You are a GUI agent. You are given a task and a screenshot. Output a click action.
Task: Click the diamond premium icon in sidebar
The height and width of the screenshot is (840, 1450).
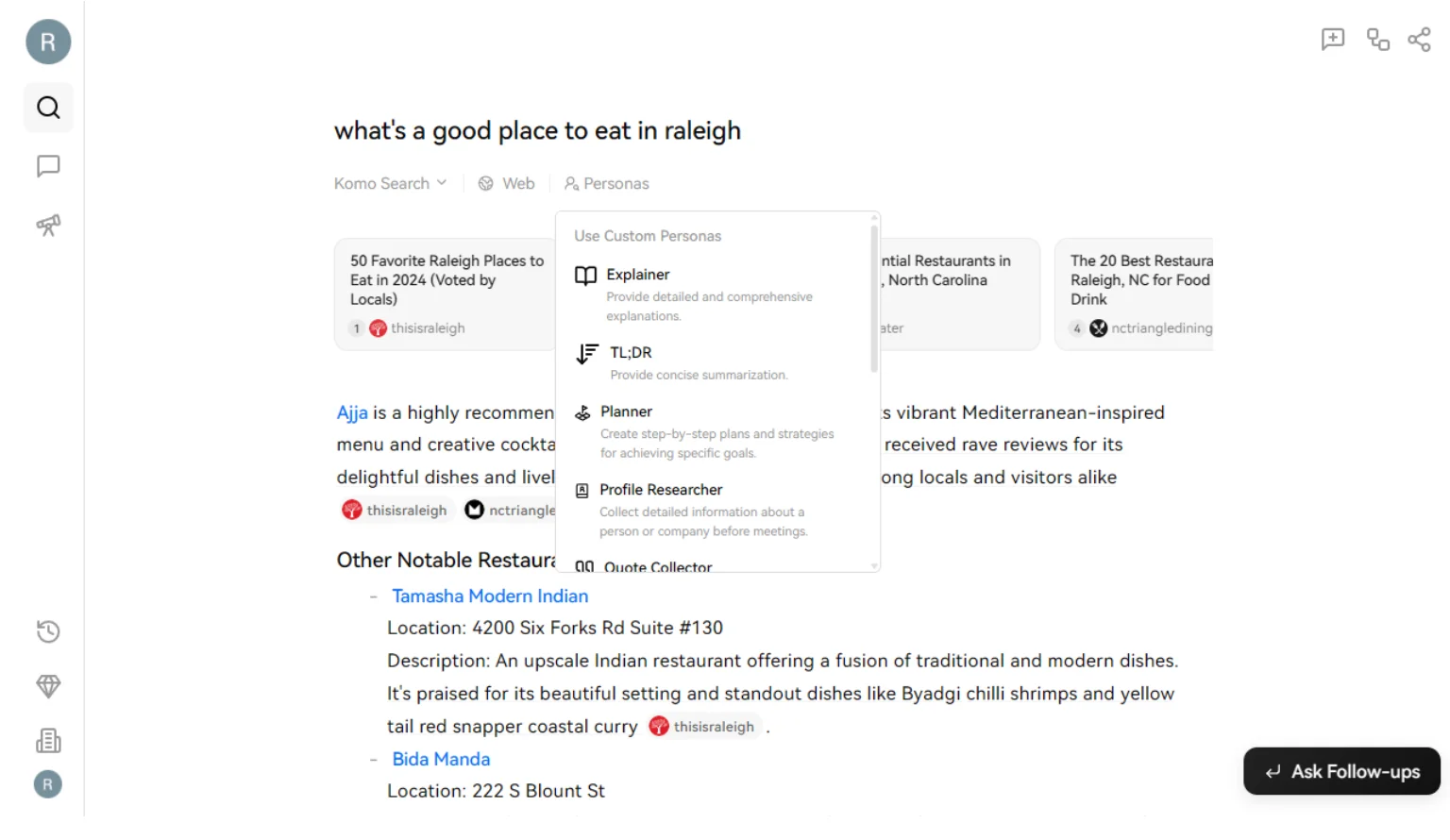47,686
